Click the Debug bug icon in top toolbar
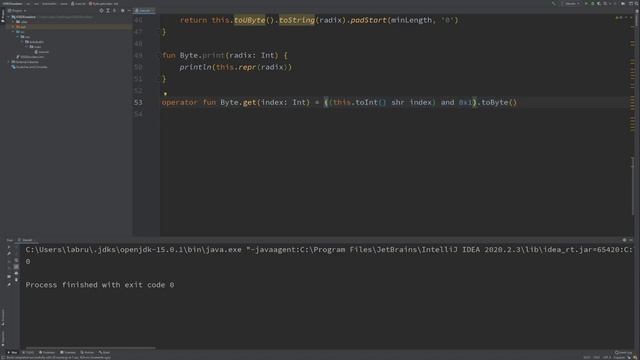The image size is (640, 360). 593,4
